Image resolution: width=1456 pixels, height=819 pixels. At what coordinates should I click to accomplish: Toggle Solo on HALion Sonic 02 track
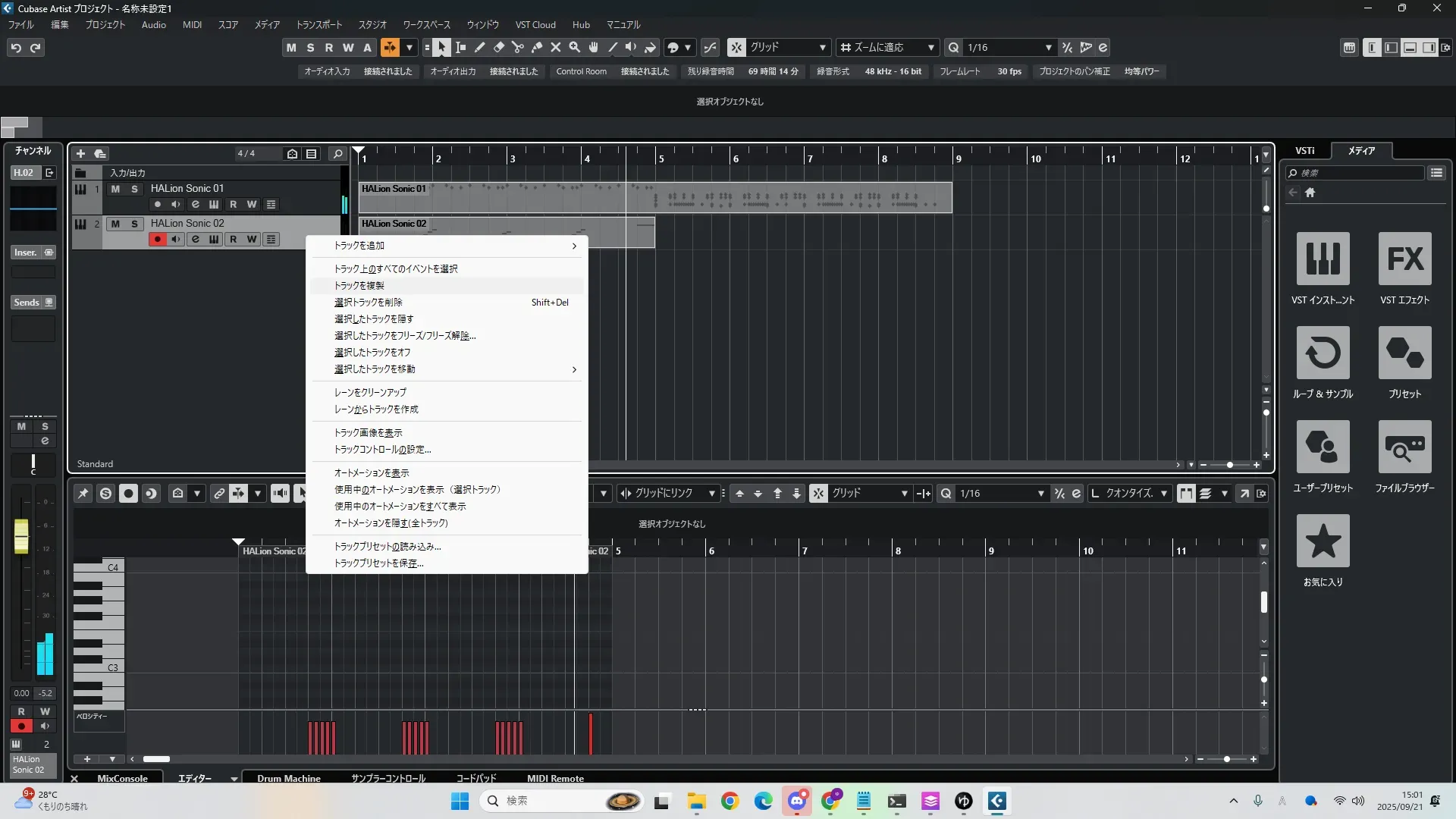click(134, 224)
